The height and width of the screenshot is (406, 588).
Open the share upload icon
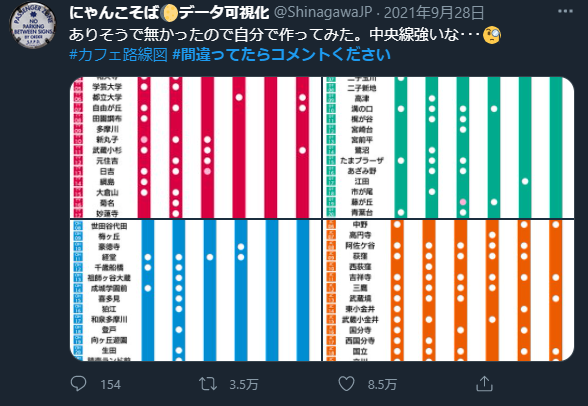(484, 384)
